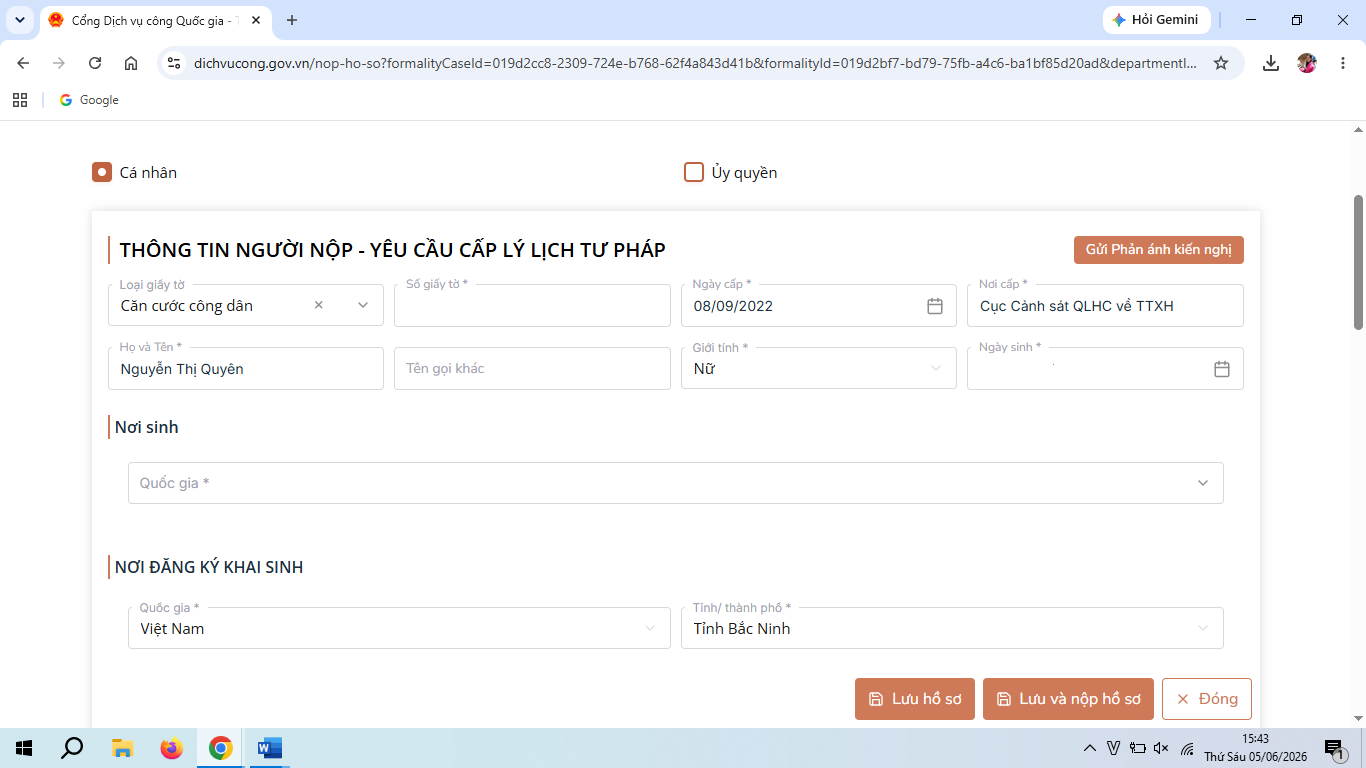Click Gửi Phản ánh kiến nghị button
This screenshot has height=768, width=1366.
[x=1158, y=250]
